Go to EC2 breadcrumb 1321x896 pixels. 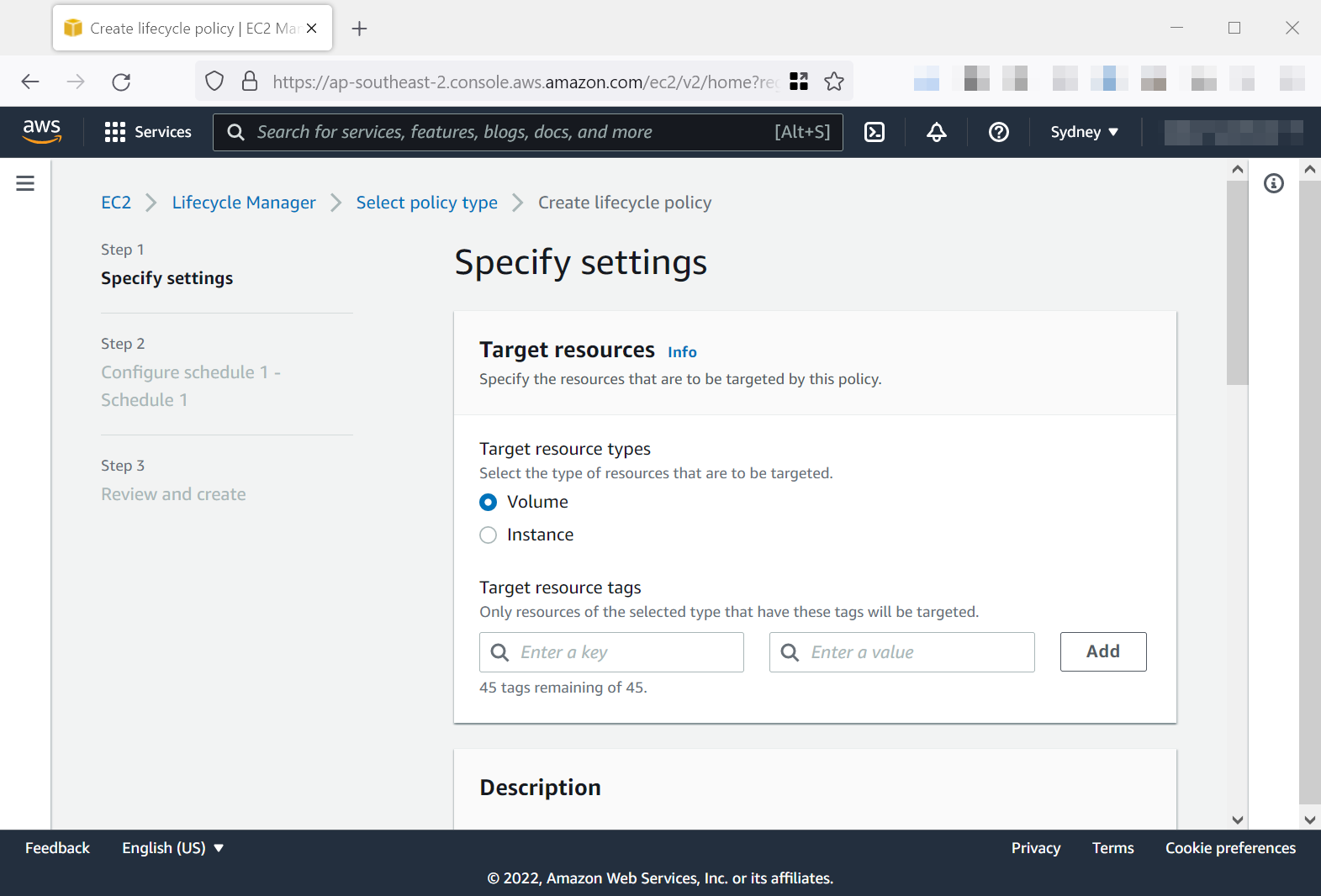[x=116, y=203]
